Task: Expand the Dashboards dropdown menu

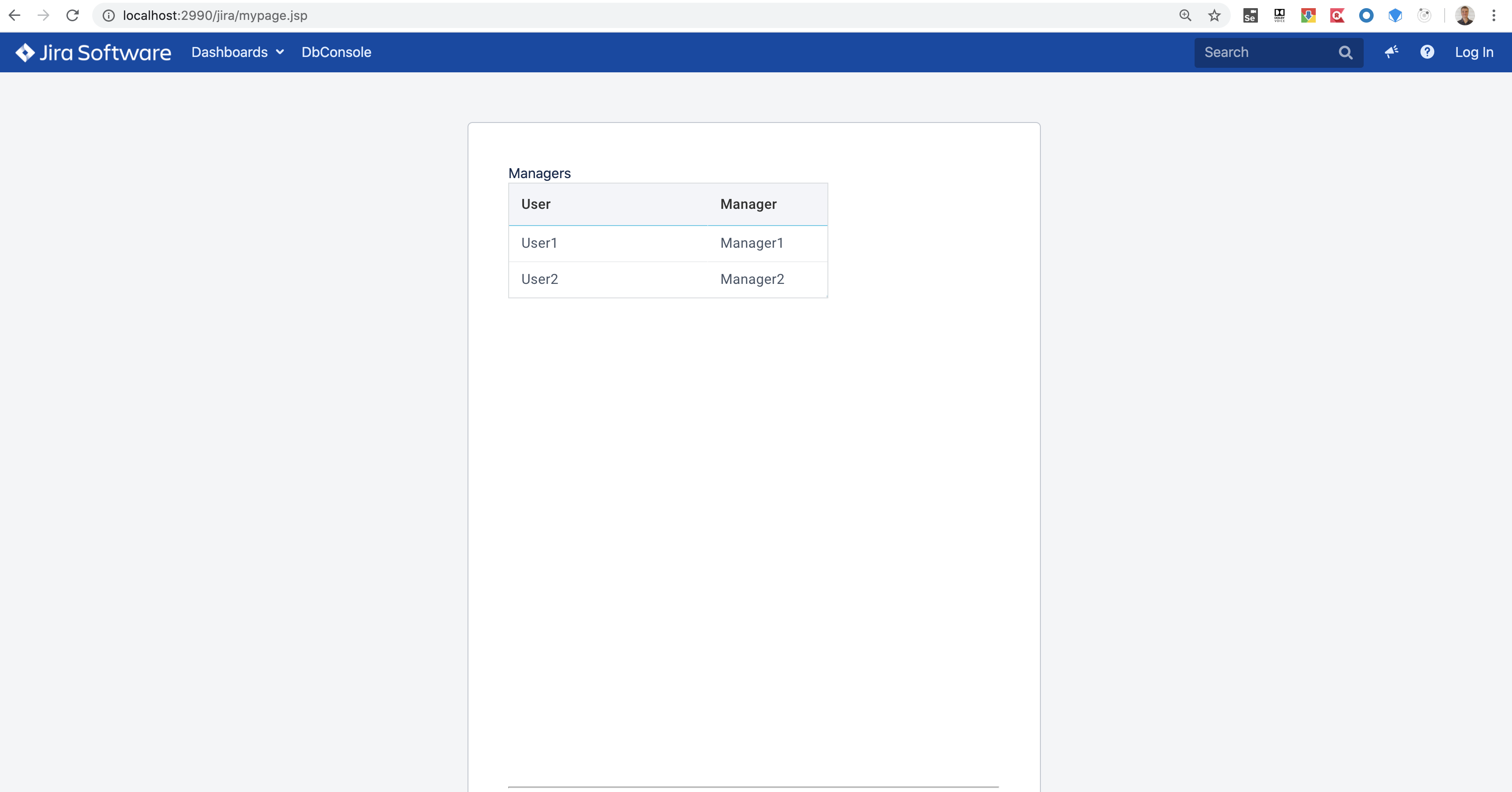Action: click(238, 52)
